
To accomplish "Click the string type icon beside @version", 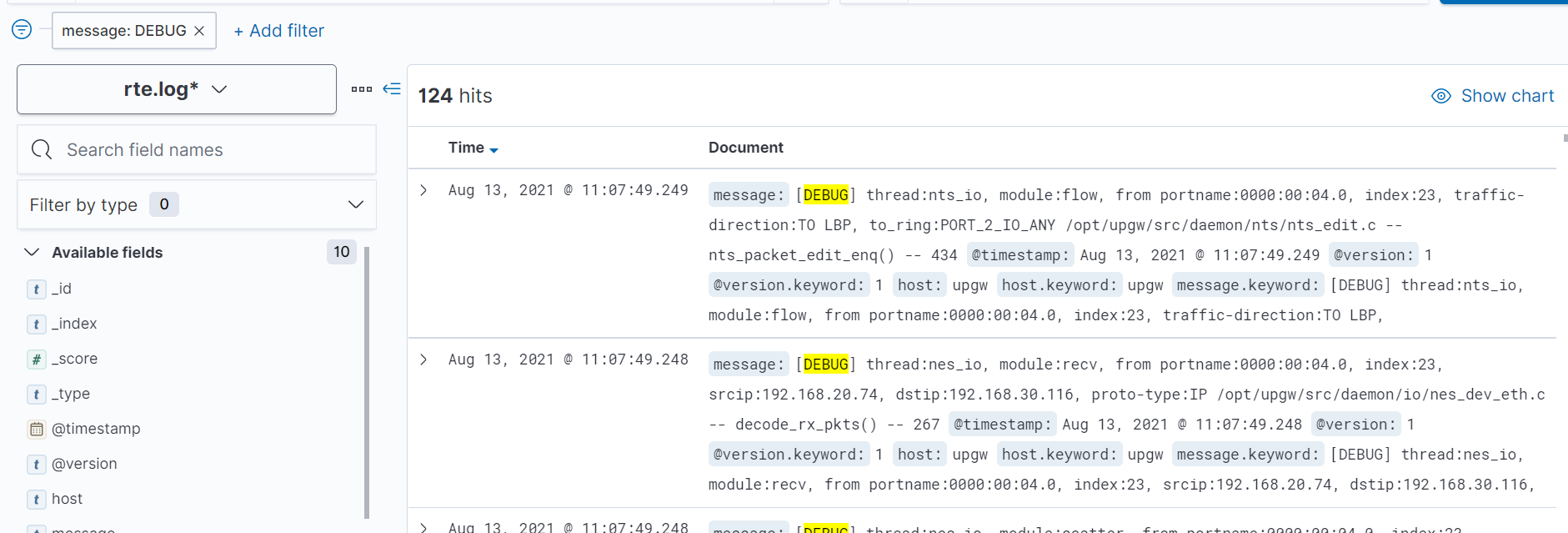I will 37,465.
